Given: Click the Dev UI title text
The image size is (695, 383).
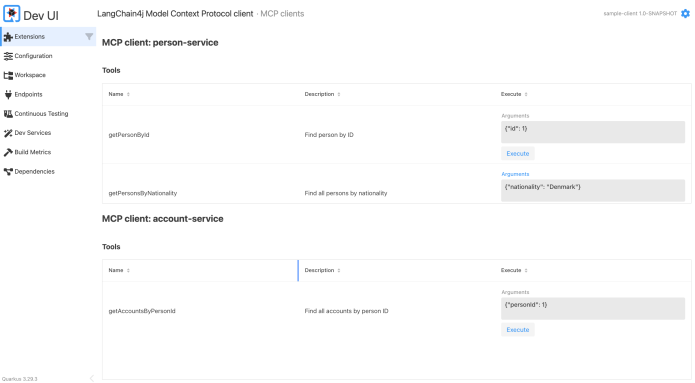Looking at the screenshot, I should 41,16.
